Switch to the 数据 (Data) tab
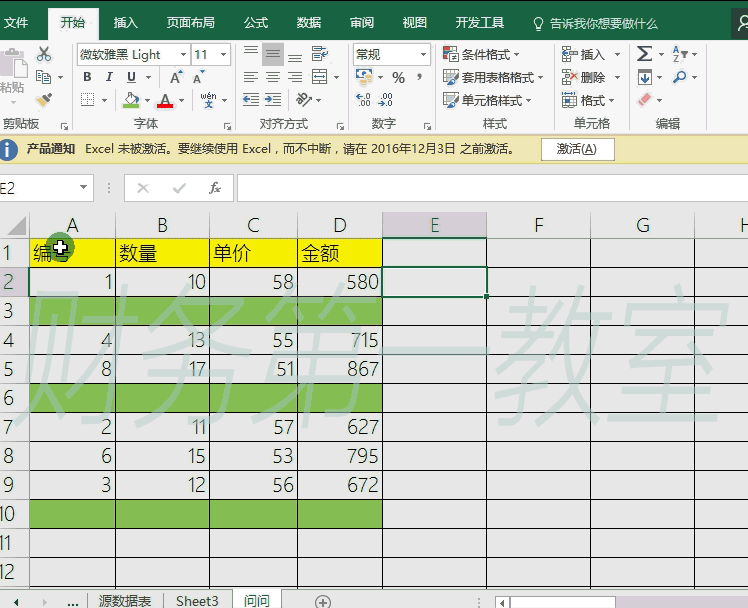Viewport: 748px width, 608px height. coord(309,22)
